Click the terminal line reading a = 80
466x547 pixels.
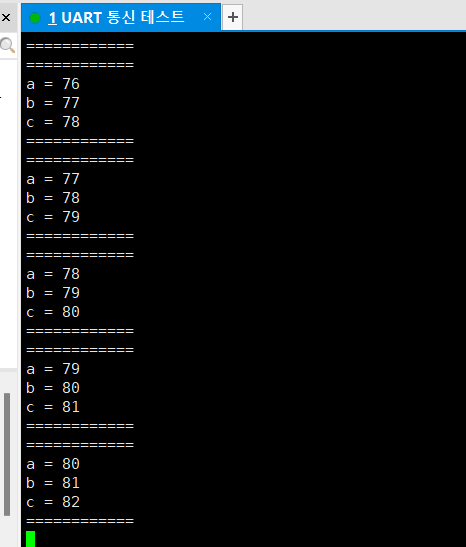[x=53, y=464]
